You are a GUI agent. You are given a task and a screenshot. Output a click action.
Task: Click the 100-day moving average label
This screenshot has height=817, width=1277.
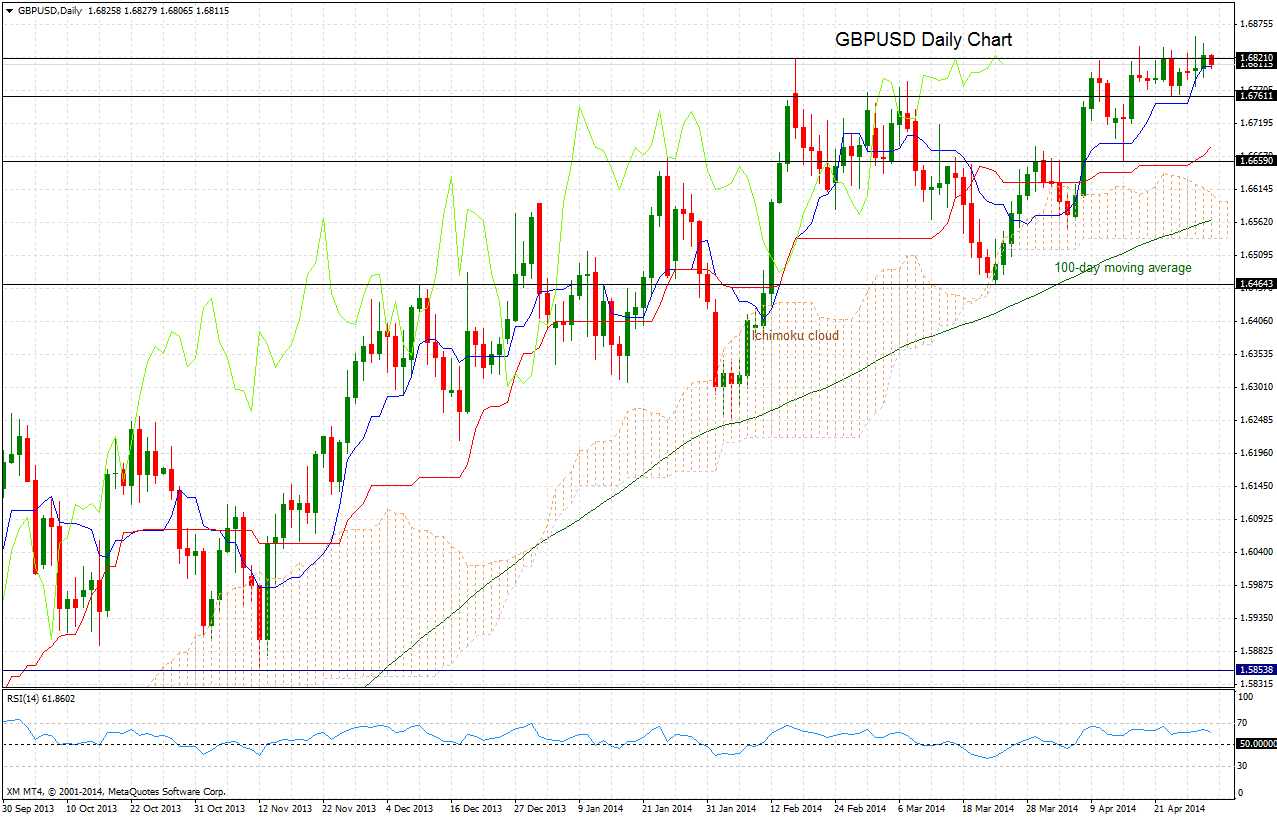click(1123, 268)
